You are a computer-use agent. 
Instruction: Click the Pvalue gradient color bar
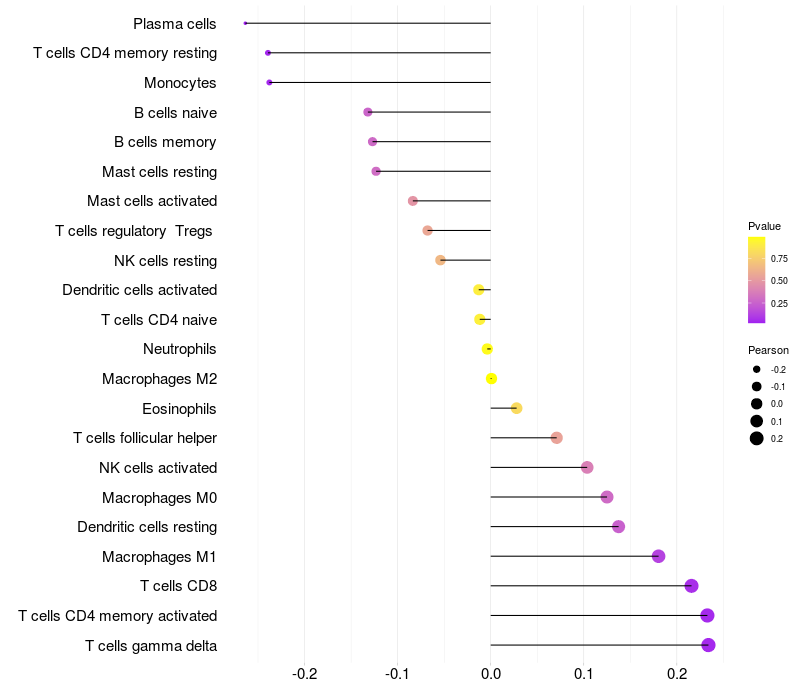coord(757,280)
